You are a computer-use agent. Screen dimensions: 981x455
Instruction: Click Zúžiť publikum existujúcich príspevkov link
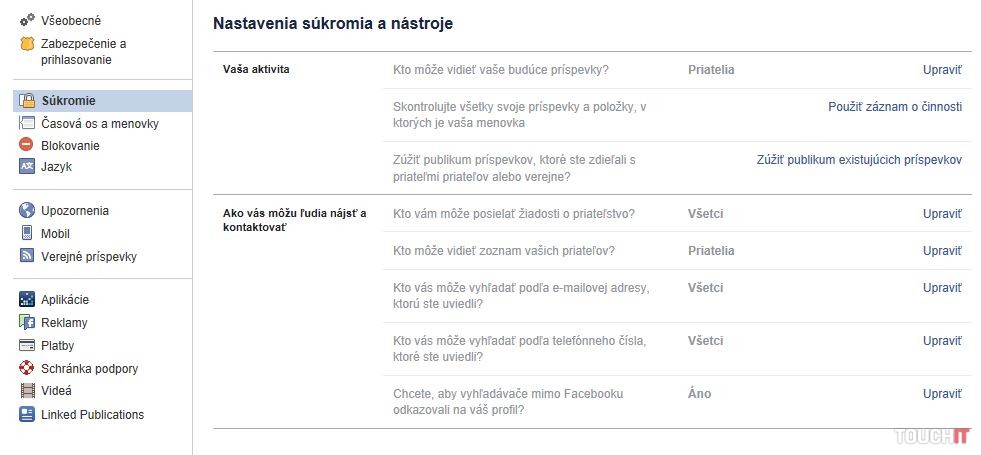[859, 160]
